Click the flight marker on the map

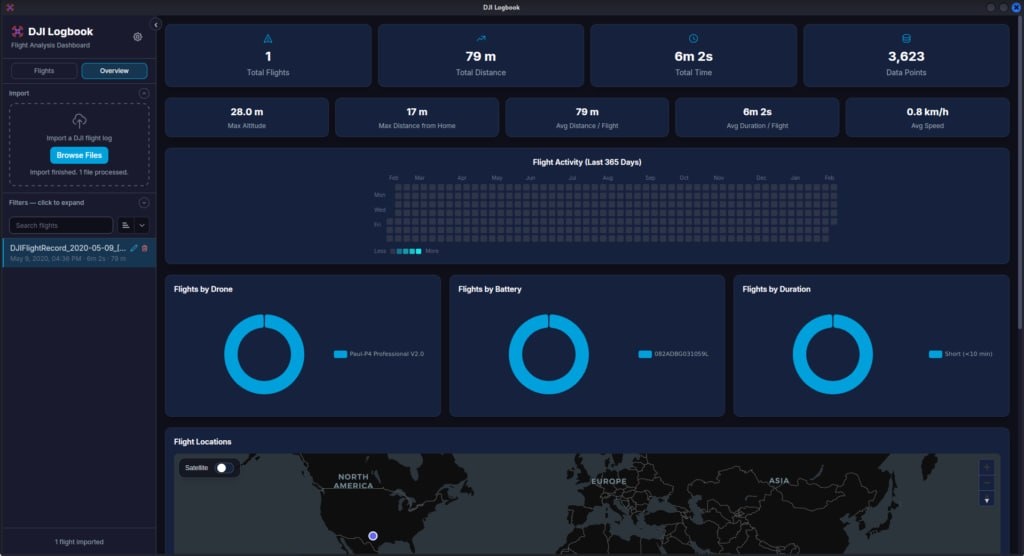(373, 536)
